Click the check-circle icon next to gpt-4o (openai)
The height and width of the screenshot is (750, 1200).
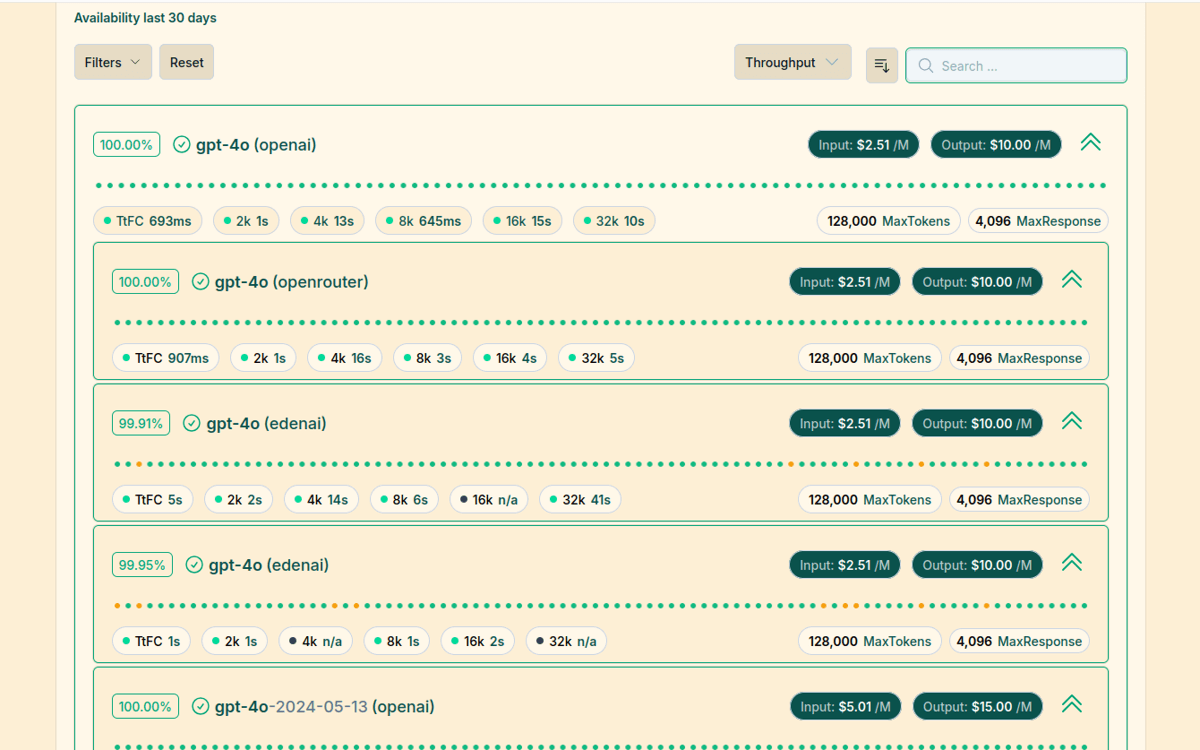(182, 145)
